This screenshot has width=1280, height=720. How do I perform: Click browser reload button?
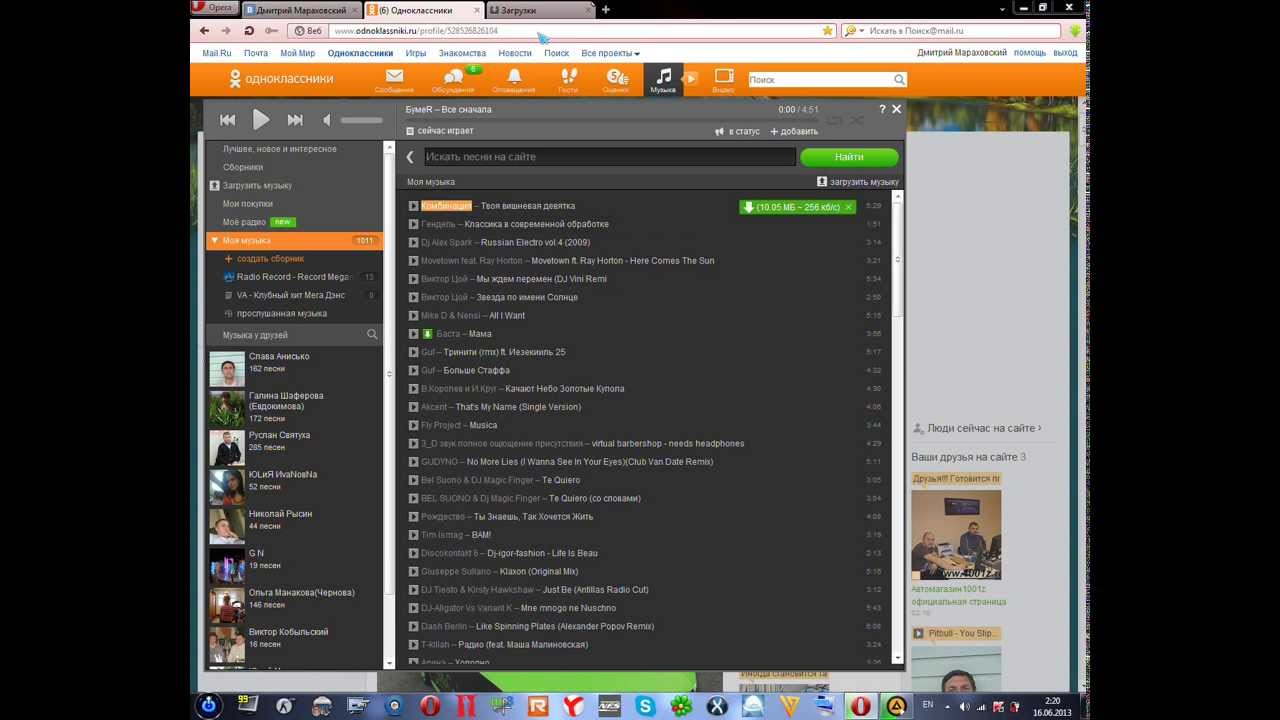248,31
